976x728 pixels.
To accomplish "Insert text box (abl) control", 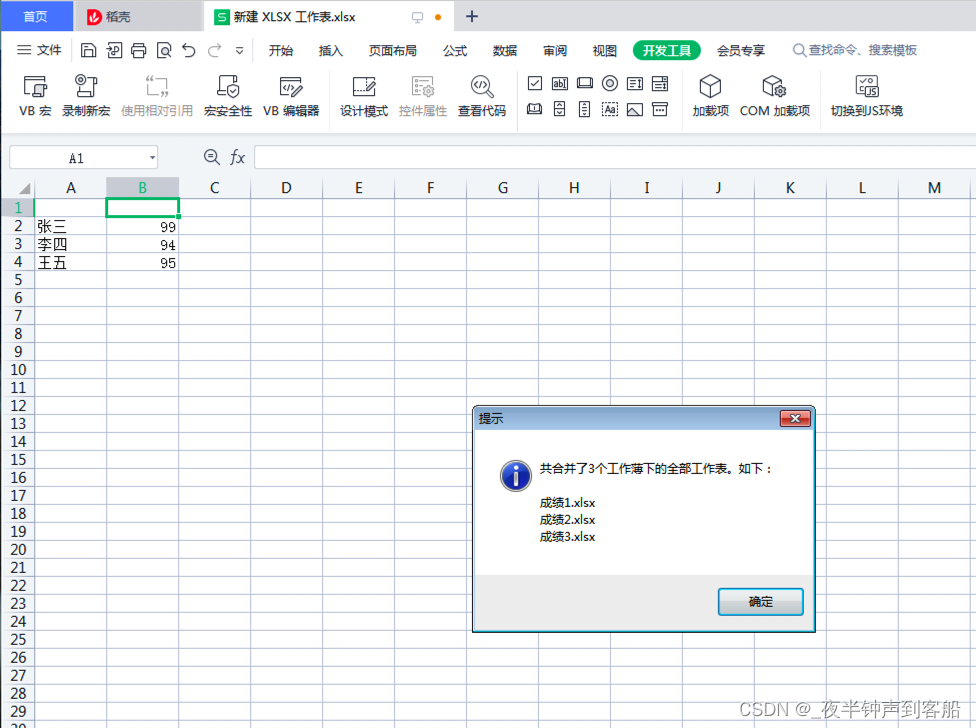I will click(x=560, y=83).
